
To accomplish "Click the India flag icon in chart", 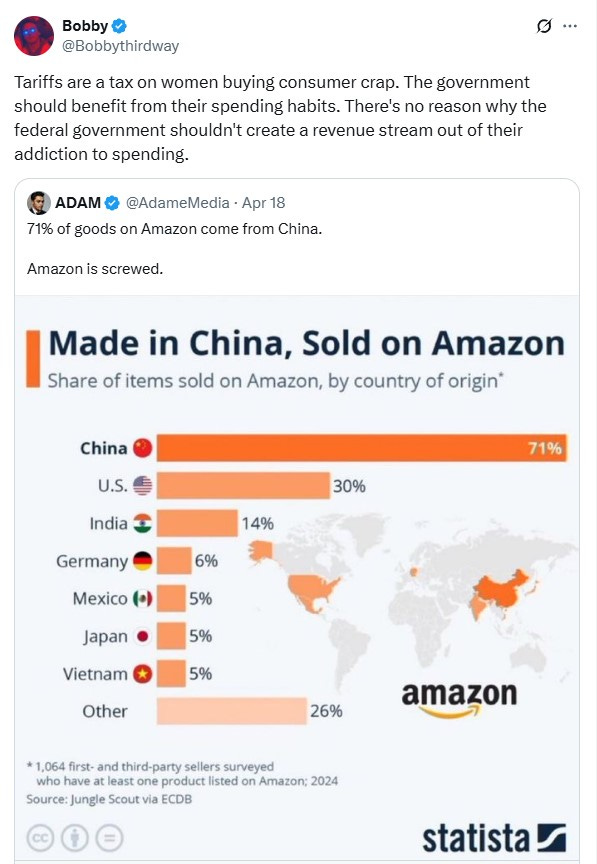I will (143, 523).
